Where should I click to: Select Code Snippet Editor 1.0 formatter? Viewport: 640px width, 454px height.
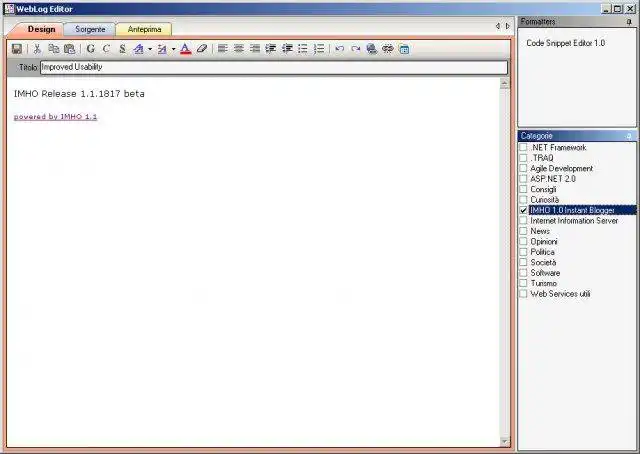[x=566, y=43]
